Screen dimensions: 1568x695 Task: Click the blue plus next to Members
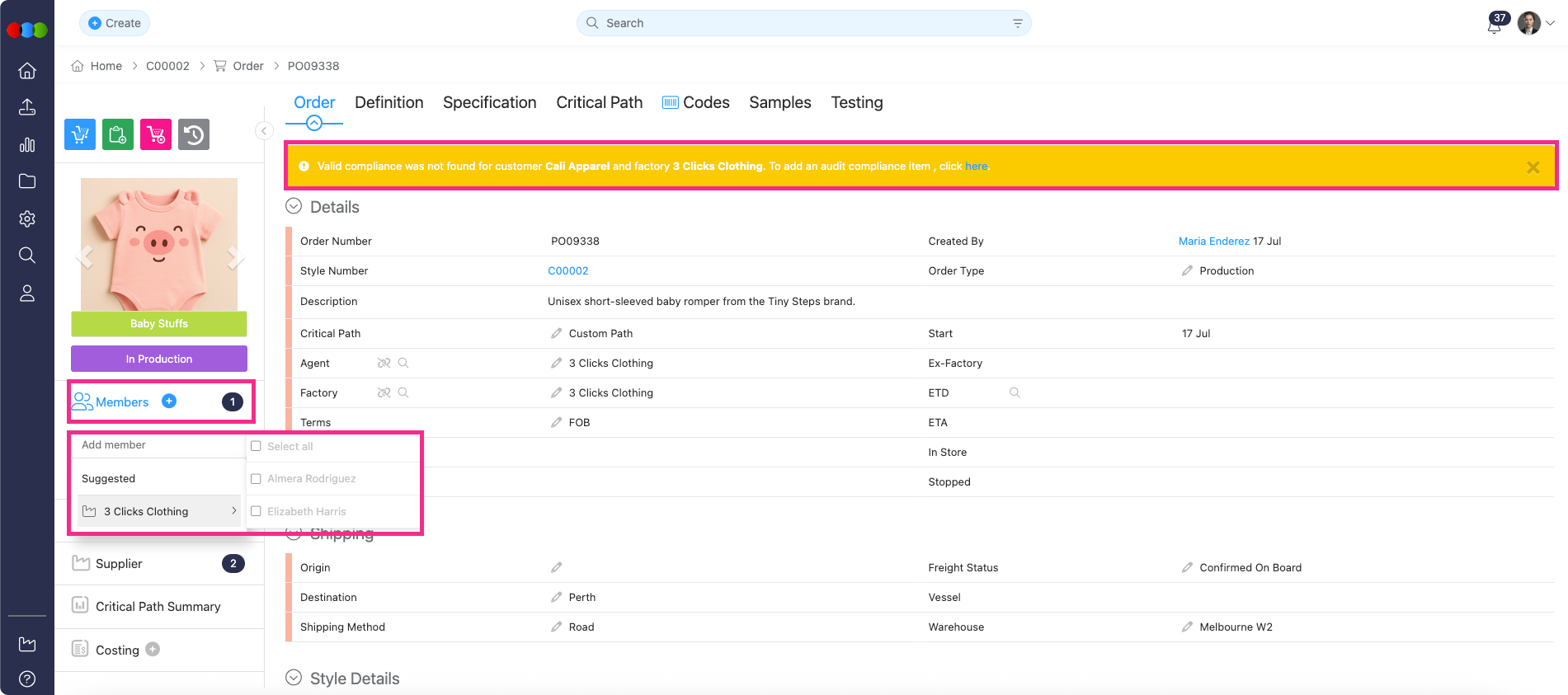pyautogui.click(x=169, y=402)
